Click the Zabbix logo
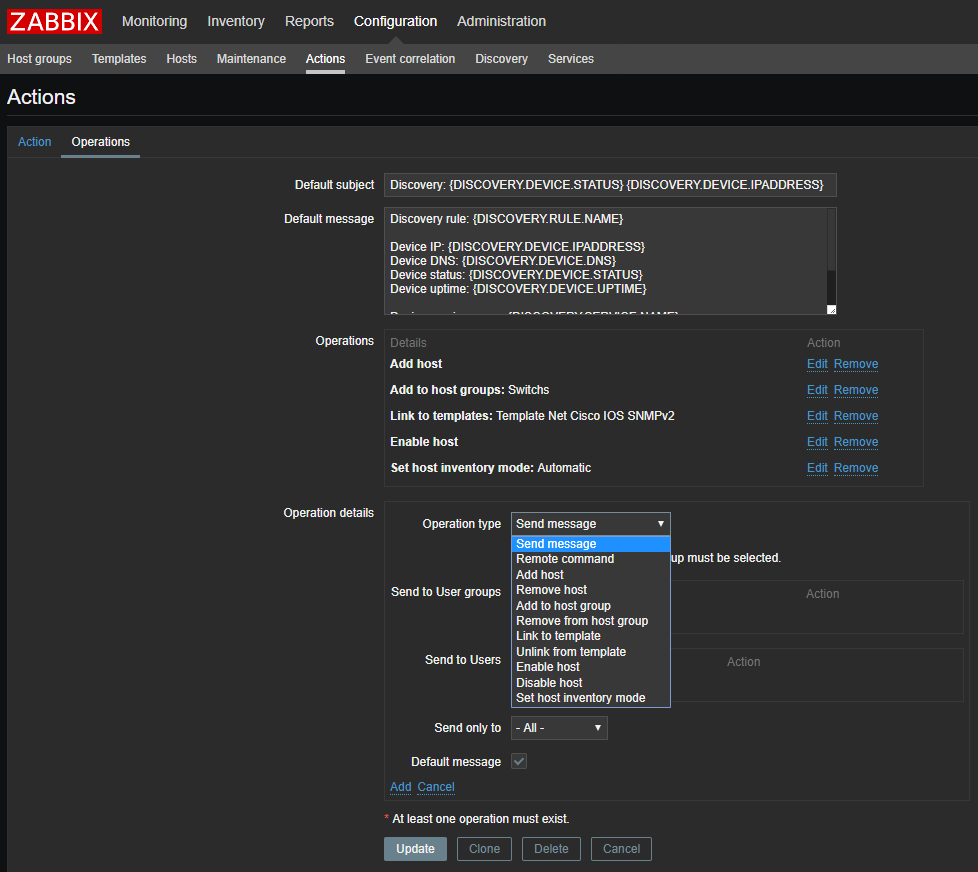Screen dimensions: 978x872 pos(54,21)
